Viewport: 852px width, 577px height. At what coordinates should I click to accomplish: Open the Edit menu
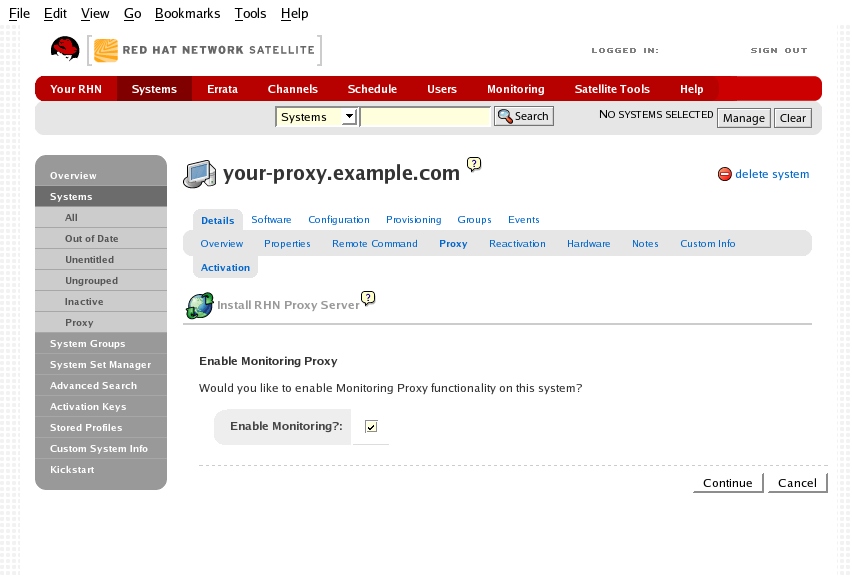pyautogui.click(x=55, y=13)
